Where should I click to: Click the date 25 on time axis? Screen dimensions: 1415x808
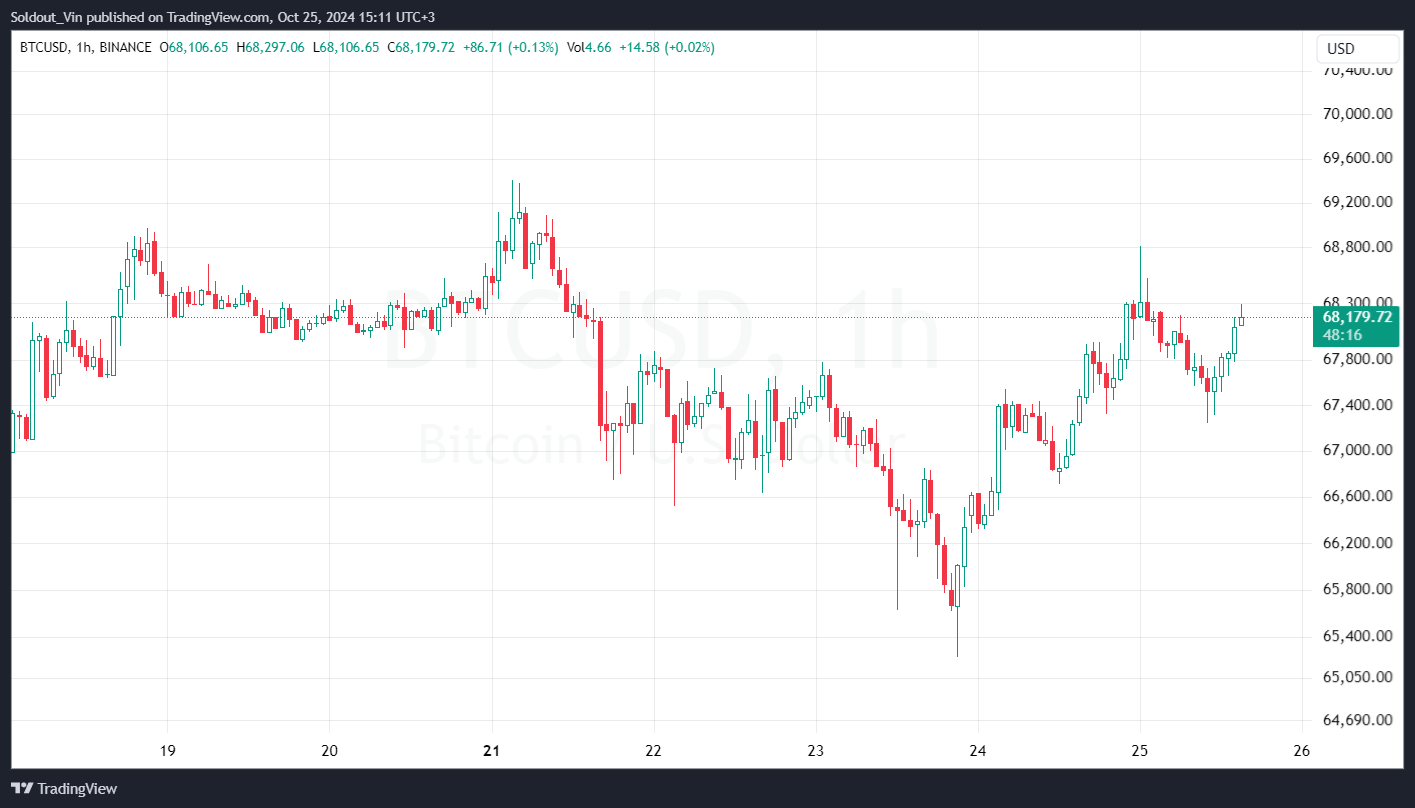(1139, 751)
